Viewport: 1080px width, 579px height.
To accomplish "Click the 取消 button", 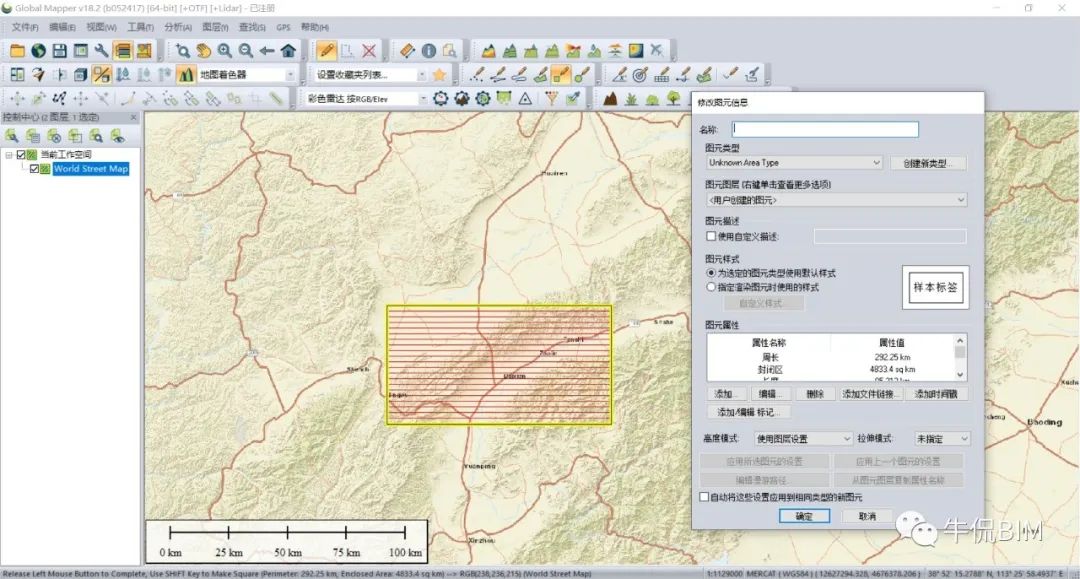I will point(867,516).
